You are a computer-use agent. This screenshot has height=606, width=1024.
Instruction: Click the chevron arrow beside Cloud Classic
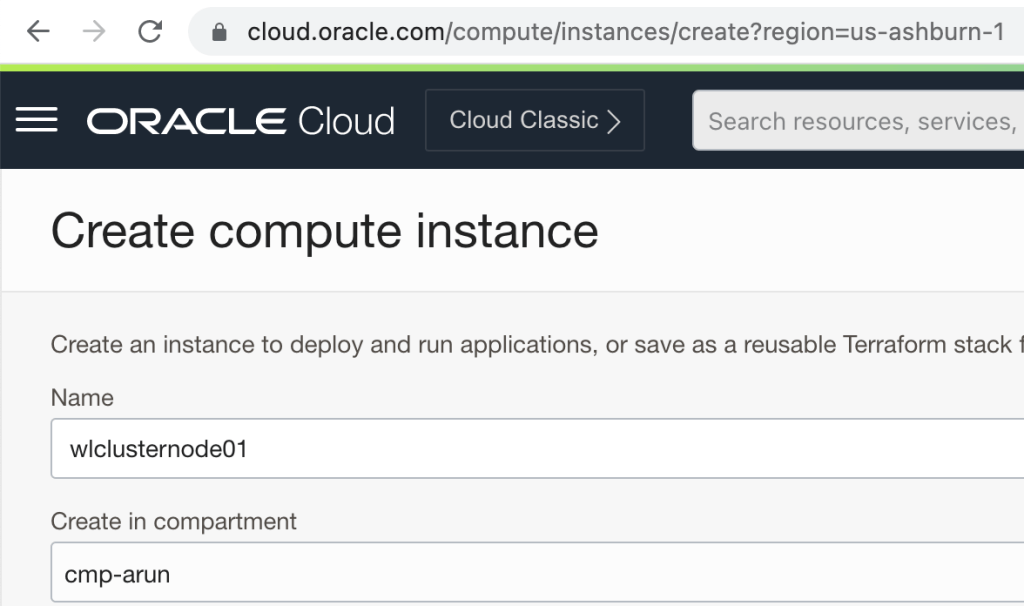(615, 121)
